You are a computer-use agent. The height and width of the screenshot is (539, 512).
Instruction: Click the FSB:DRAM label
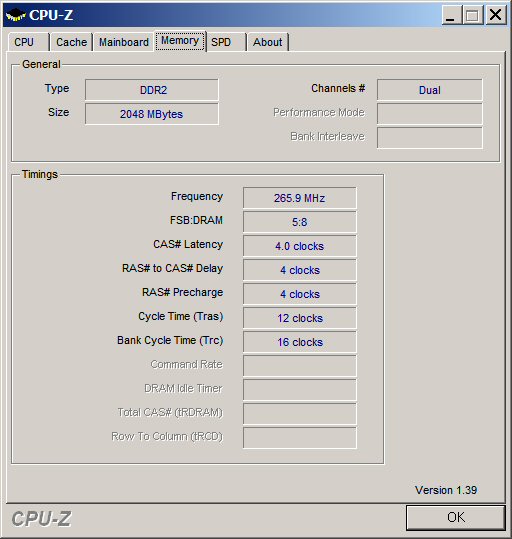coord(196,220)
